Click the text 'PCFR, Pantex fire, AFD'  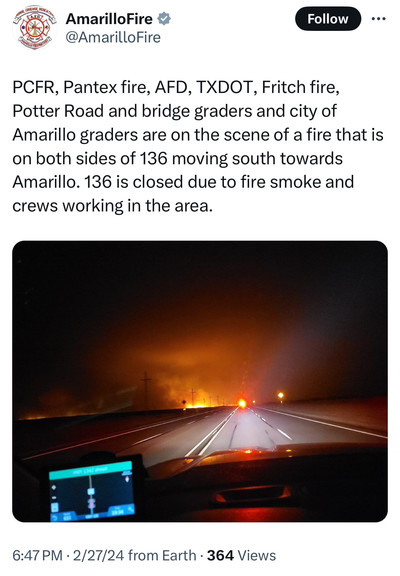tap(102, 87)
